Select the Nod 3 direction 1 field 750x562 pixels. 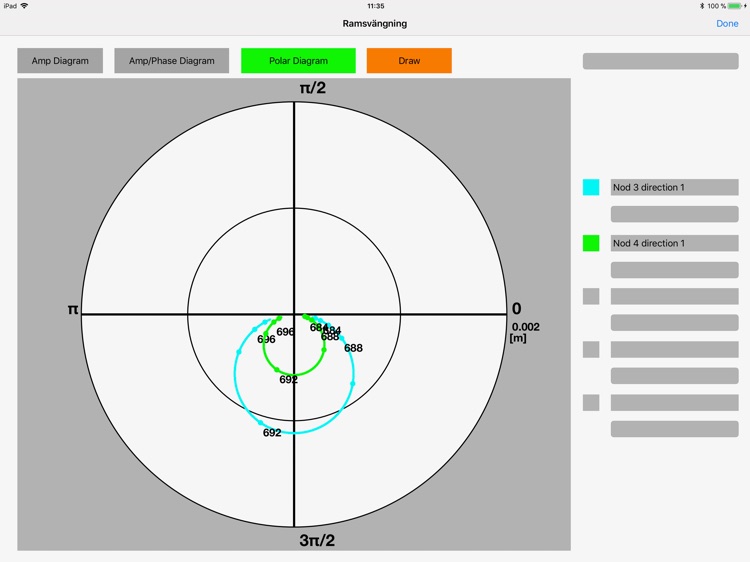[674, 187]
